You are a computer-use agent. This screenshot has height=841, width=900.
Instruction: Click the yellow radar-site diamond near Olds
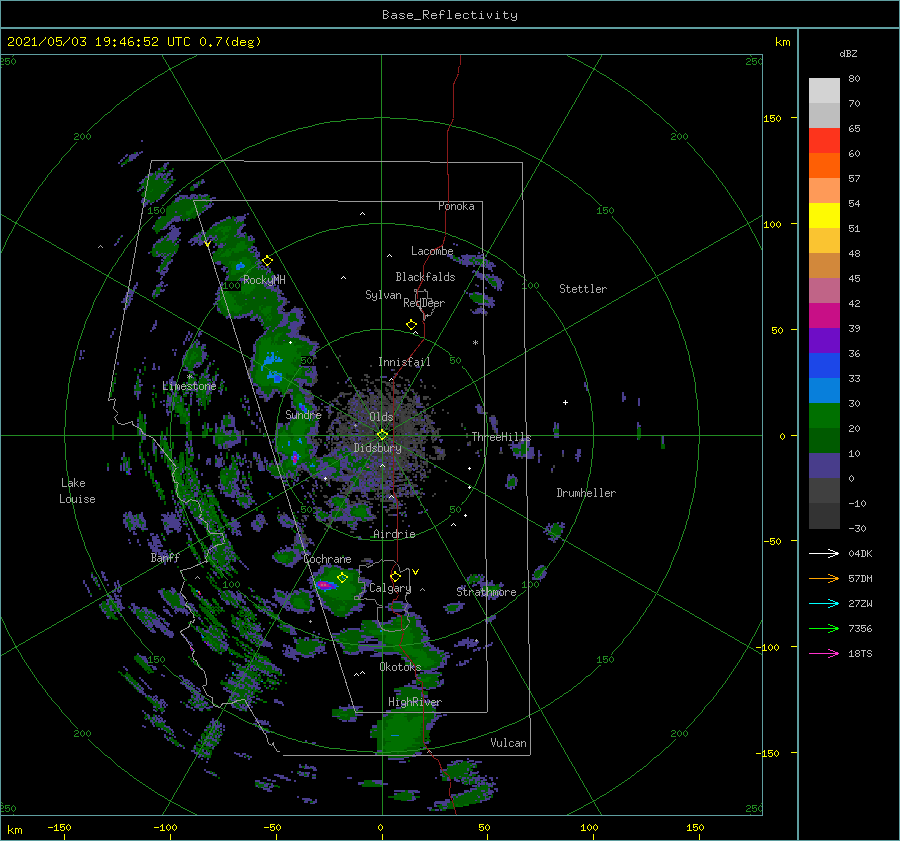[382, 435]
